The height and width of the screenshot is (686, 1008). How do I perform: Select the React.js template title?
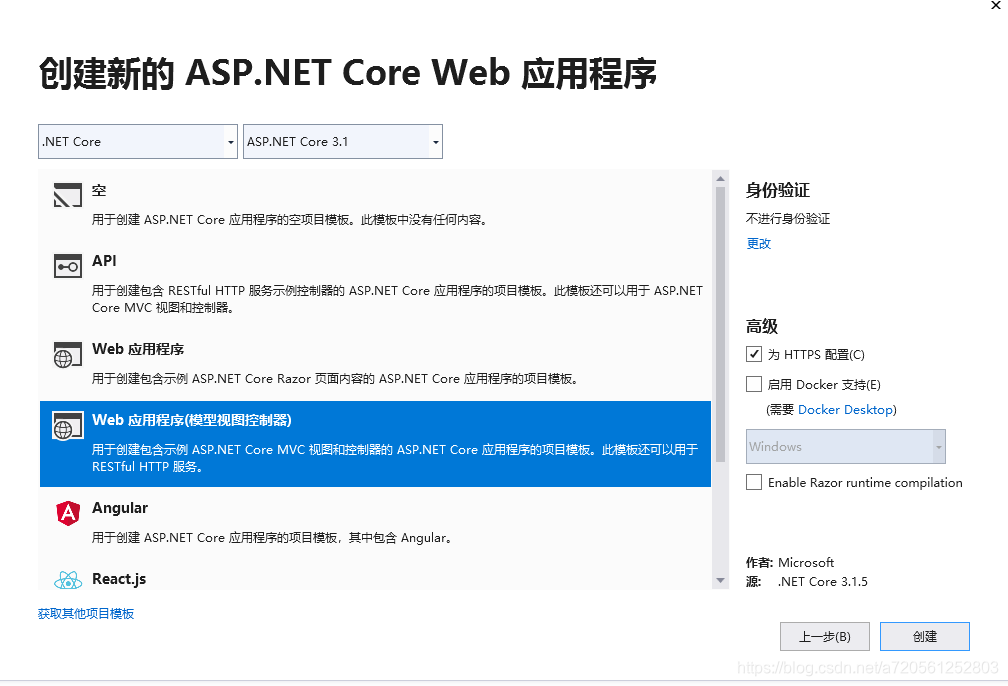click(x=119, y=579)
